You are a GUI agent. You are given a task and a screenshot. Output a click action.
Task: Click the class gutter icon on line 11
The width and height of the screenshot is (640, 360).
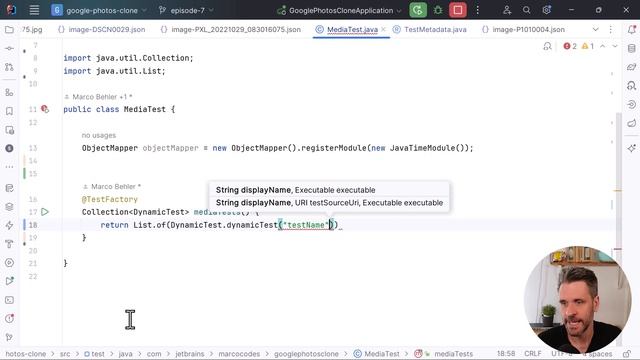coord(45,109)
